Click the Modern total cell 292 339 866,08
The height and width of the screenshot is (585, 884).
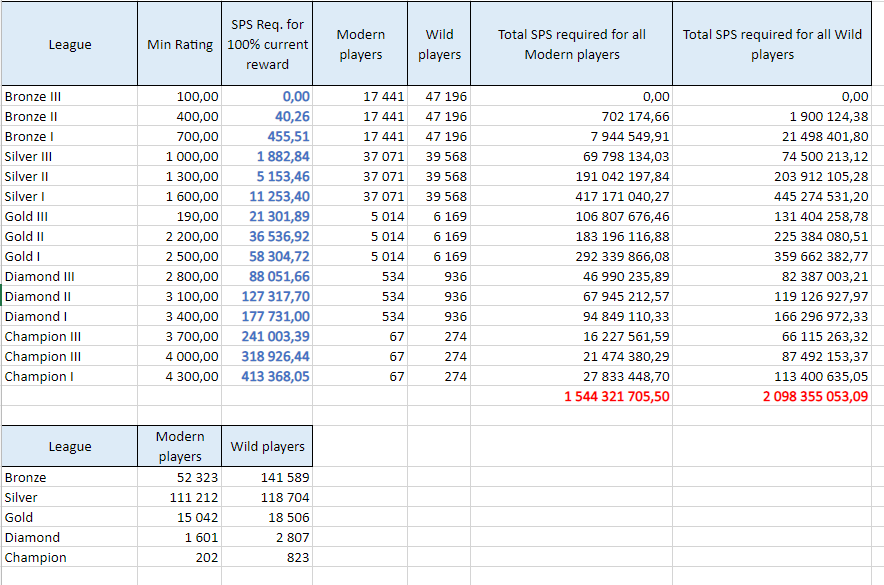point(572,256)
